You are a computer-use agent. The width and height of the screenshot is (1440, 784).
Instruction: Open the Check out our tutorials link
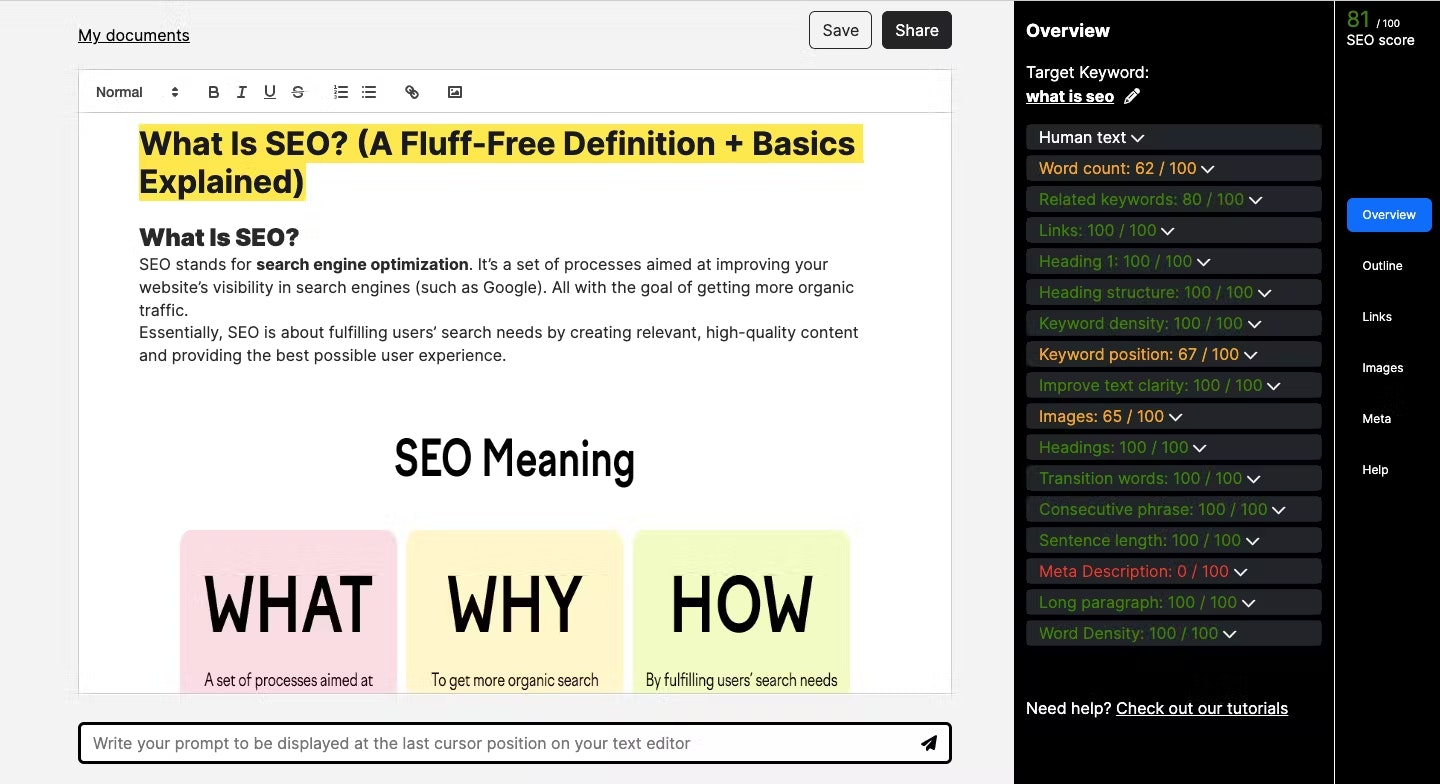(x=1202, y=708)
